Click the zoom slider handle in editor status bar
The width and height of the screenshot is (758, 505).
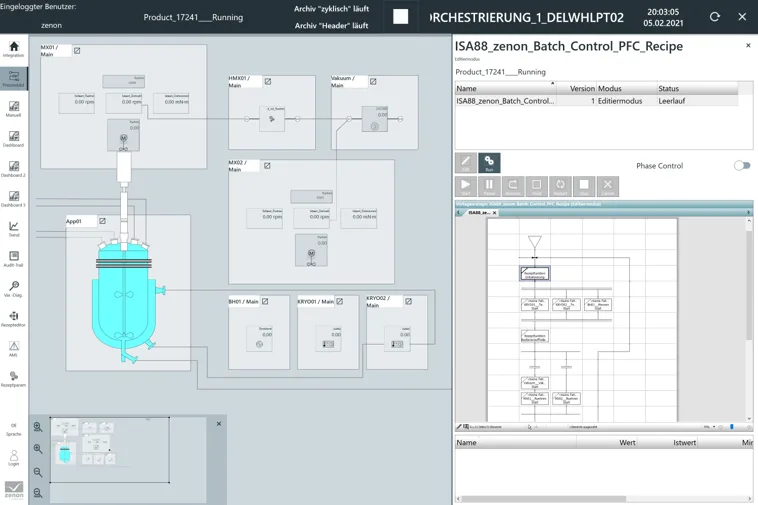pos(732,427)
